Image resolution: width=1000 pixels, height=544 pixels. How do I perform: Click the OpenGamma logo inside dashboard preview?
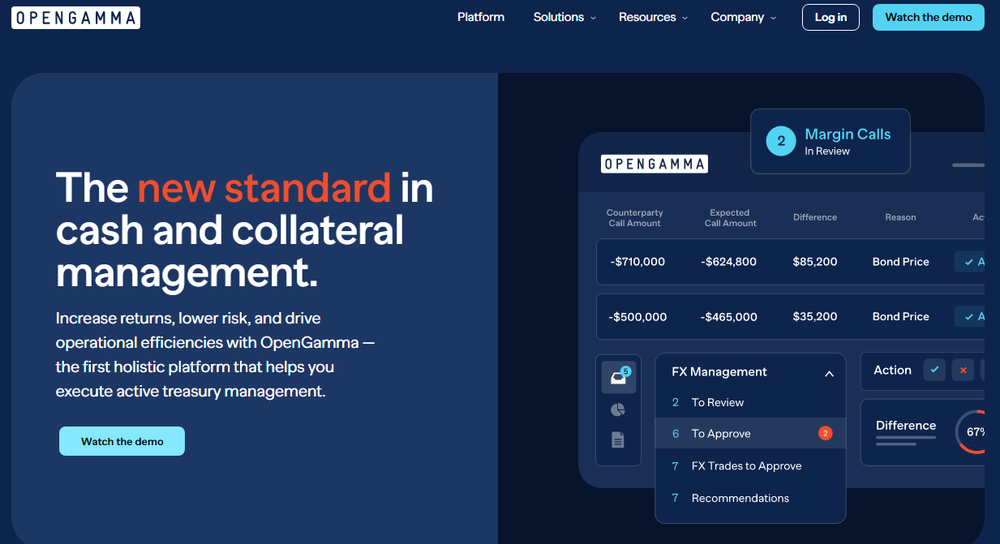654,164
